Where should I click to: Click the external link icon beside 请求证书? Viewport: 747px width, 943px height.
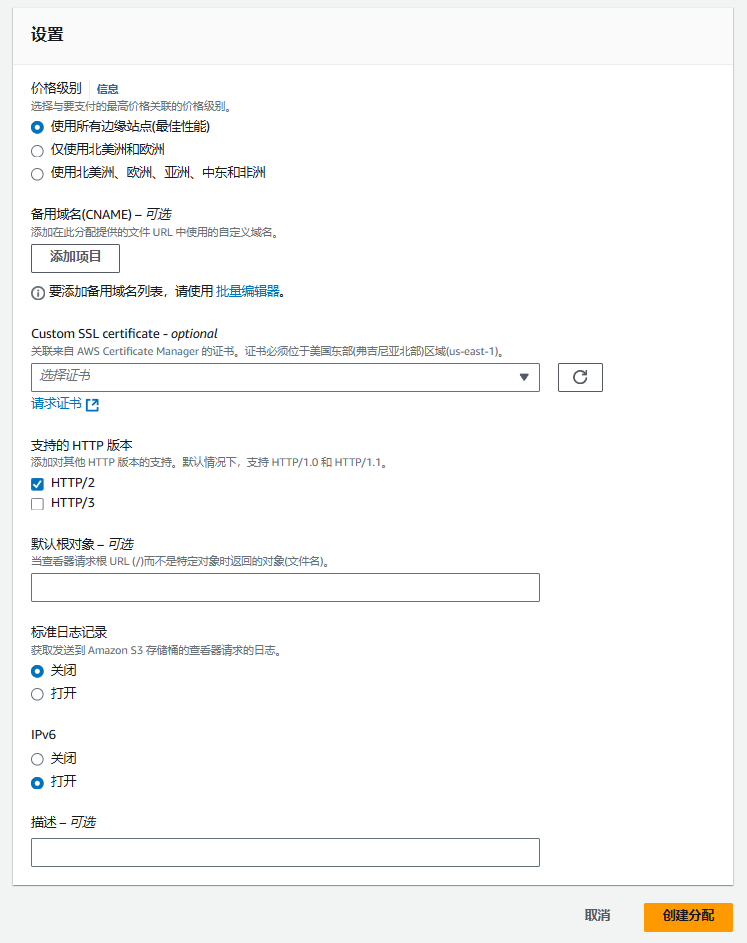92,405
